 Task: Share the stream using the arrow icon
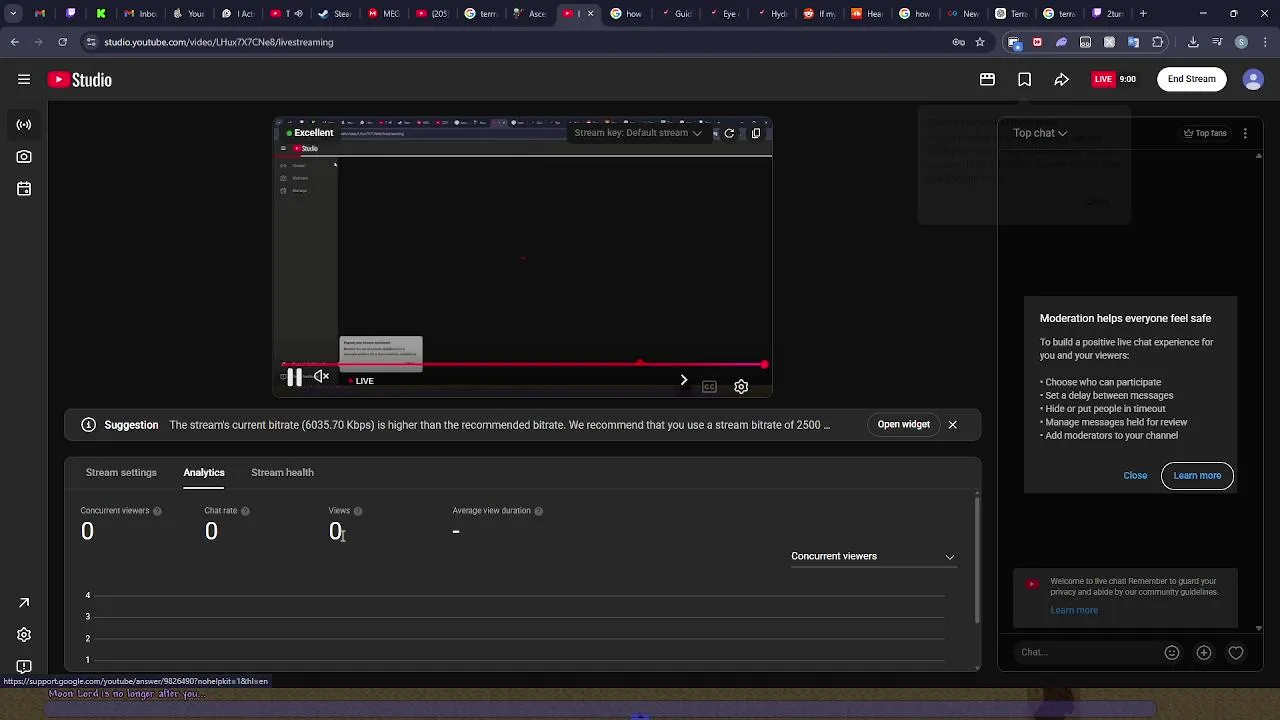(x=1061, y=79)
